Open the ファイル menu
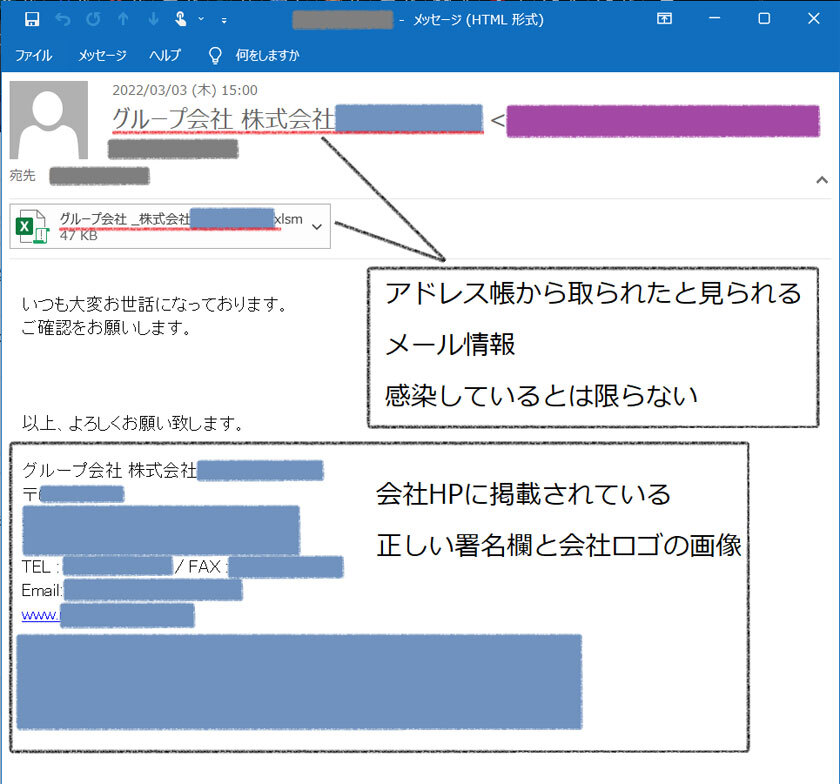Image resolution: width=840 pixels, height=784 pixels. coord(33,55)
